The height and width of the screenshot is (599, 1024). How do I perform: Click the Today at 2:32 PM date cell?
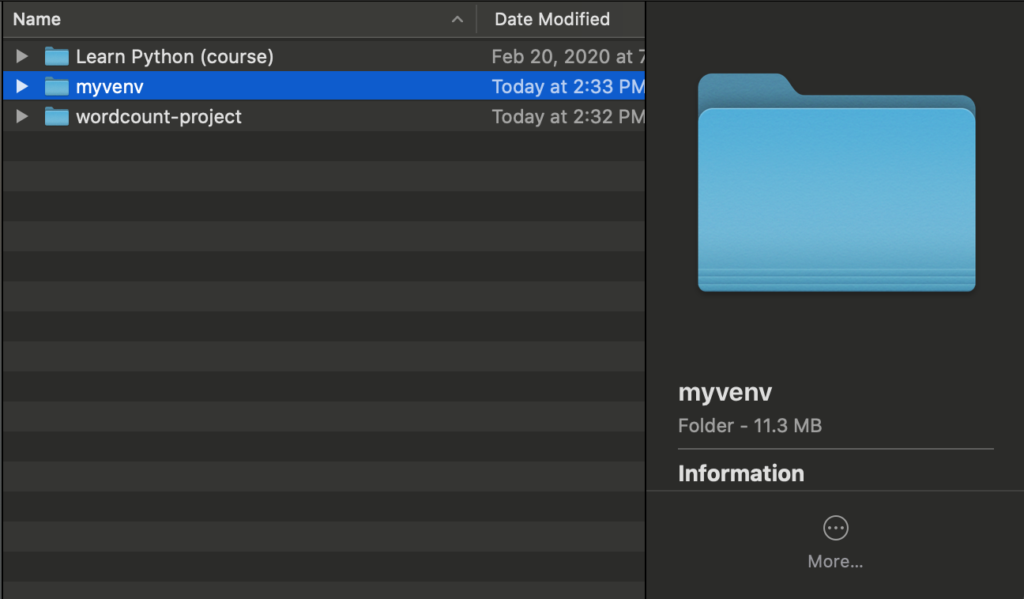(568, 116)
